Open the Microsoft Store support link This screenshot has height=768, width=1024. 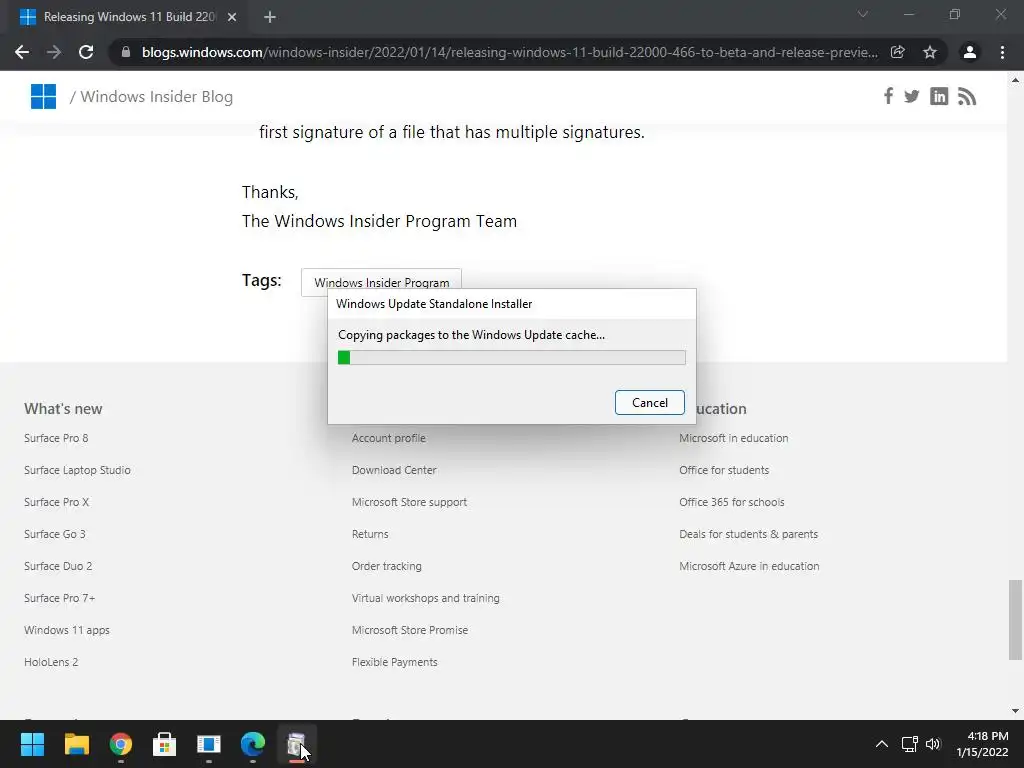[409, 502]
